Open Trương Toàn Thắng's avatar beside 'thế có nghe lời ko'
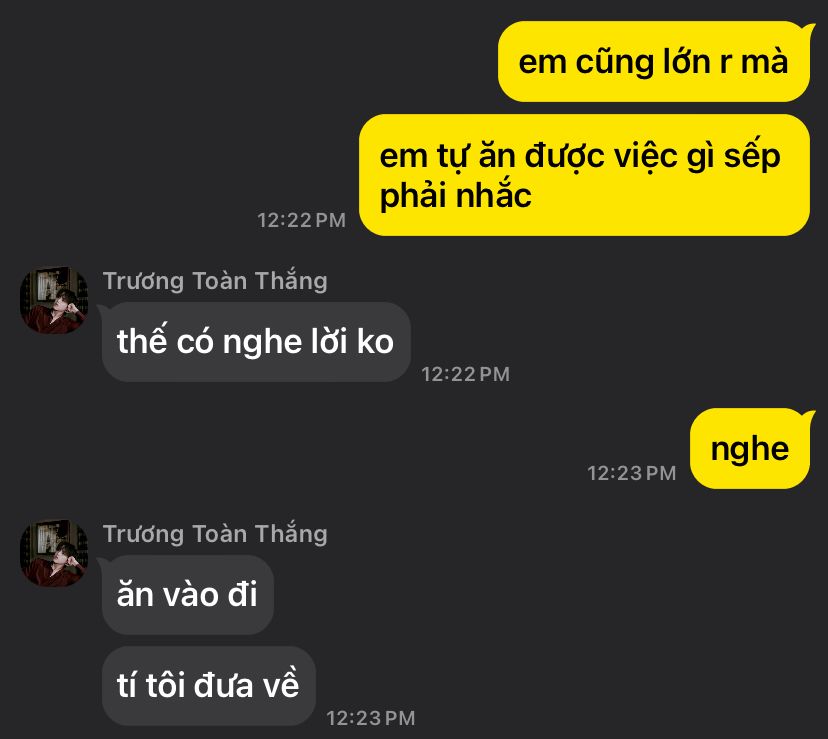Screen dimensions: 828x739 [x=54, y=300]
